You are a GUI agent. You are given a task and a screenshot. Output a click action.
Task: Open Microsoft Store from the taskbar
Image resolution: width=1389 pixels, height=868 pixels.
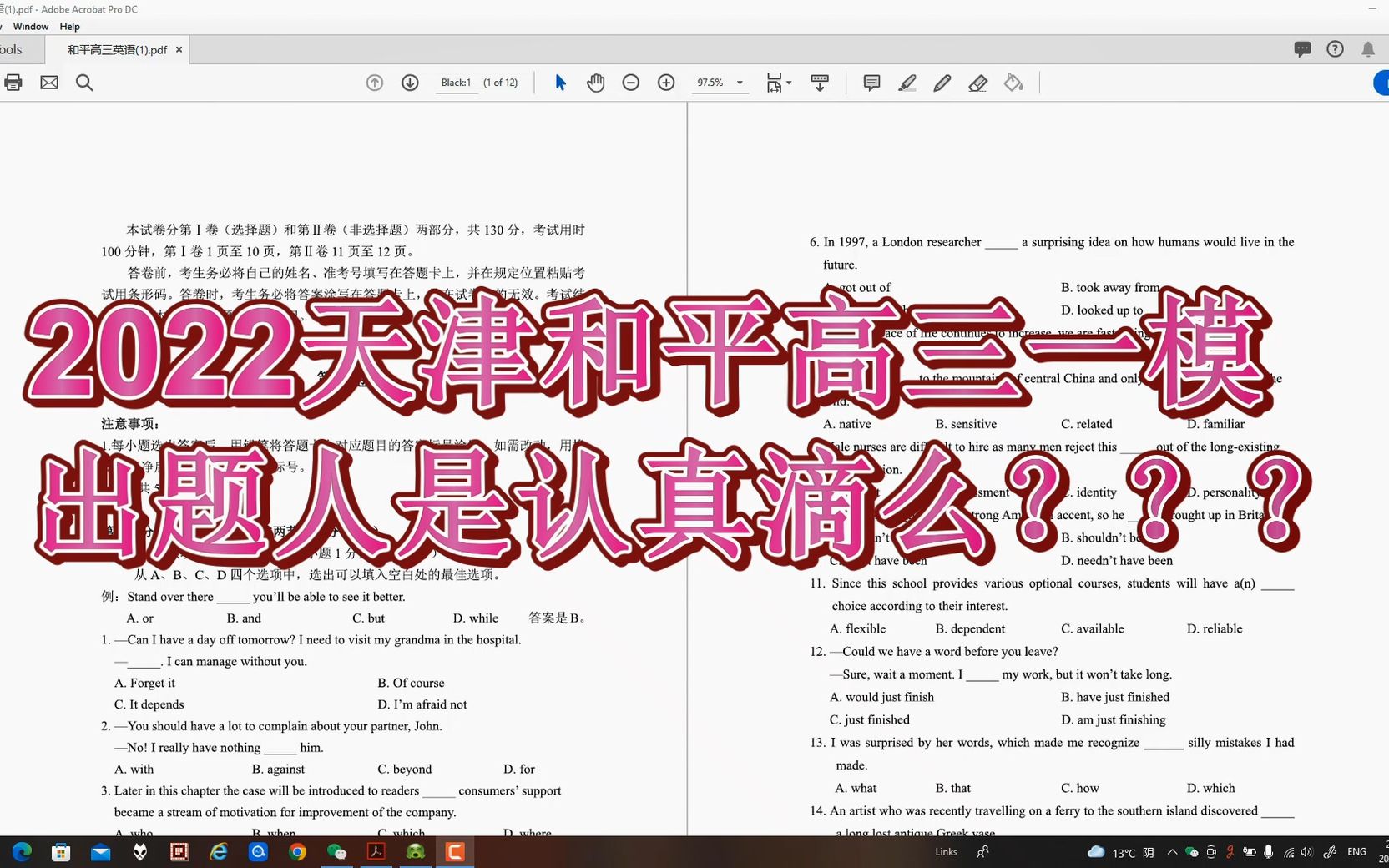tap(61, 852)
